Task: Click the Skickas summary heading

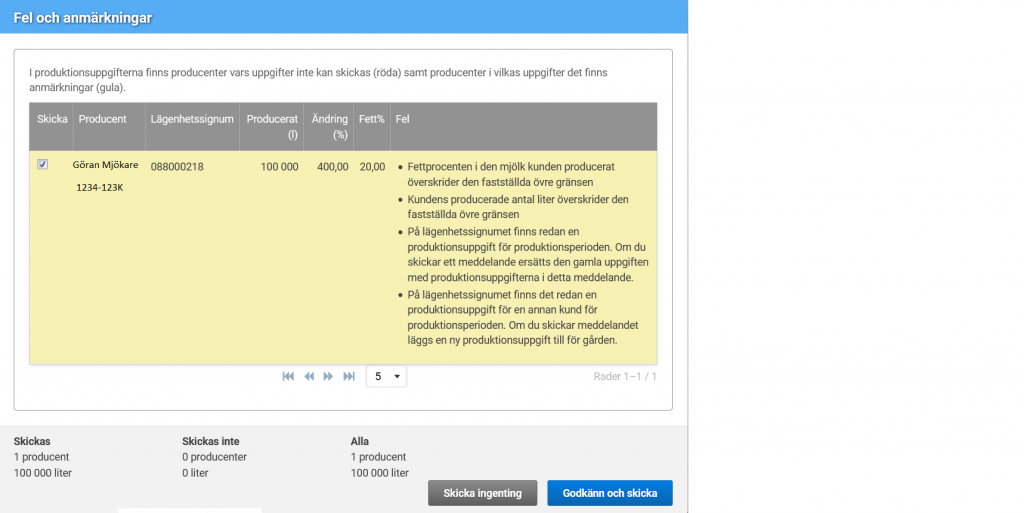Action: pyautogui.click(x=32, y=441)
